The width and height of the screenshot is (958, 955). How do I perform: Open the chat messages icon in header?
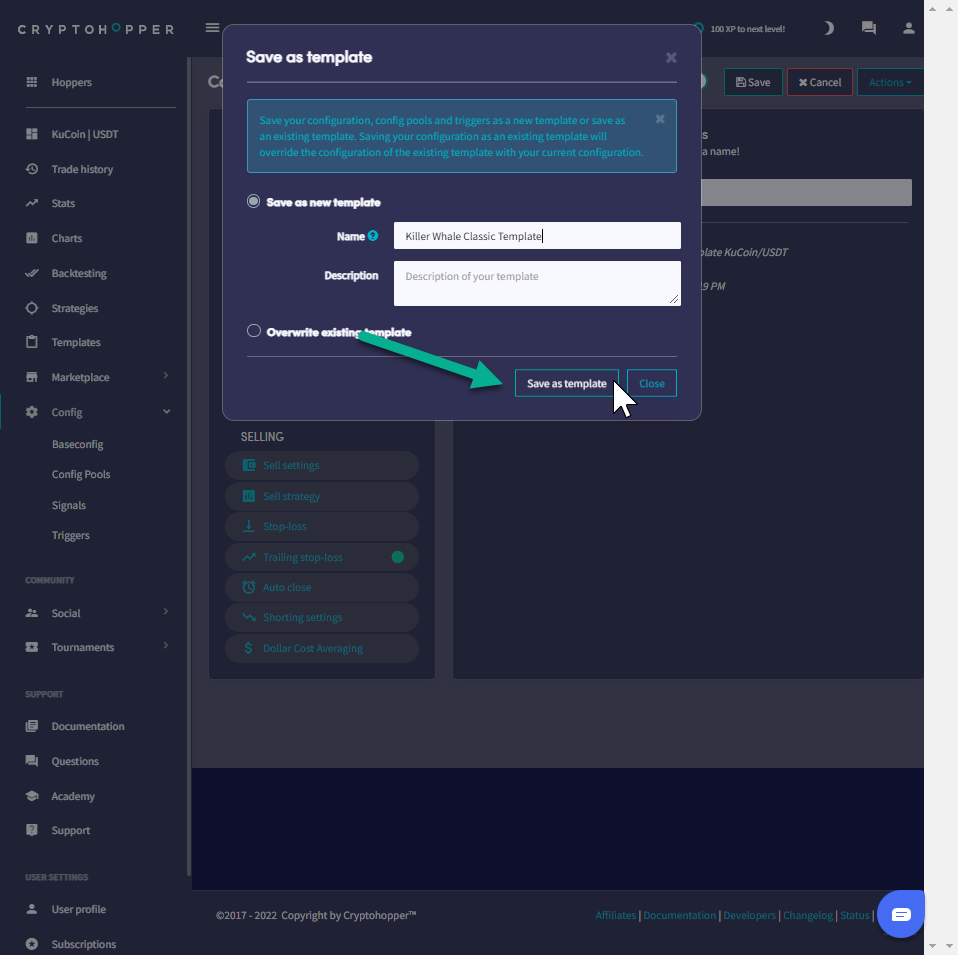click(868, 28)
